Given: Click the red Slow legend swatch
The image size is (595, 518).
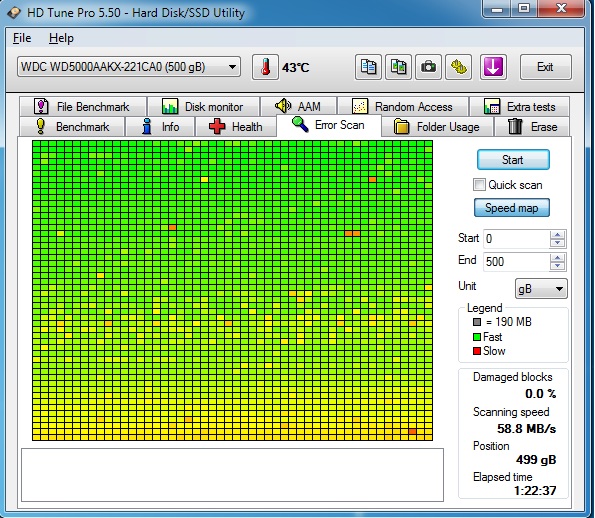Looking at the screenshot, I should coord(477,351).
